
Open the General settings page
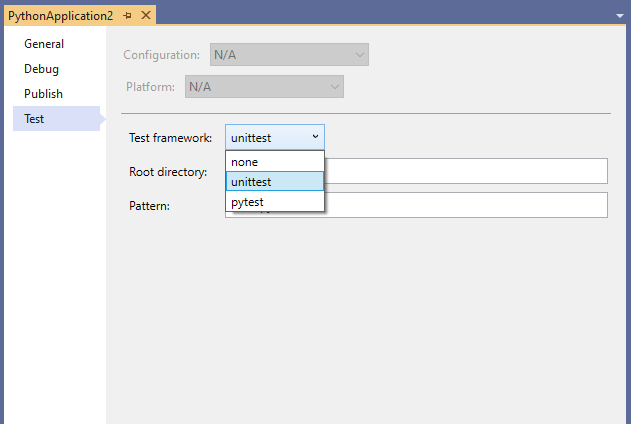(44, 44)
